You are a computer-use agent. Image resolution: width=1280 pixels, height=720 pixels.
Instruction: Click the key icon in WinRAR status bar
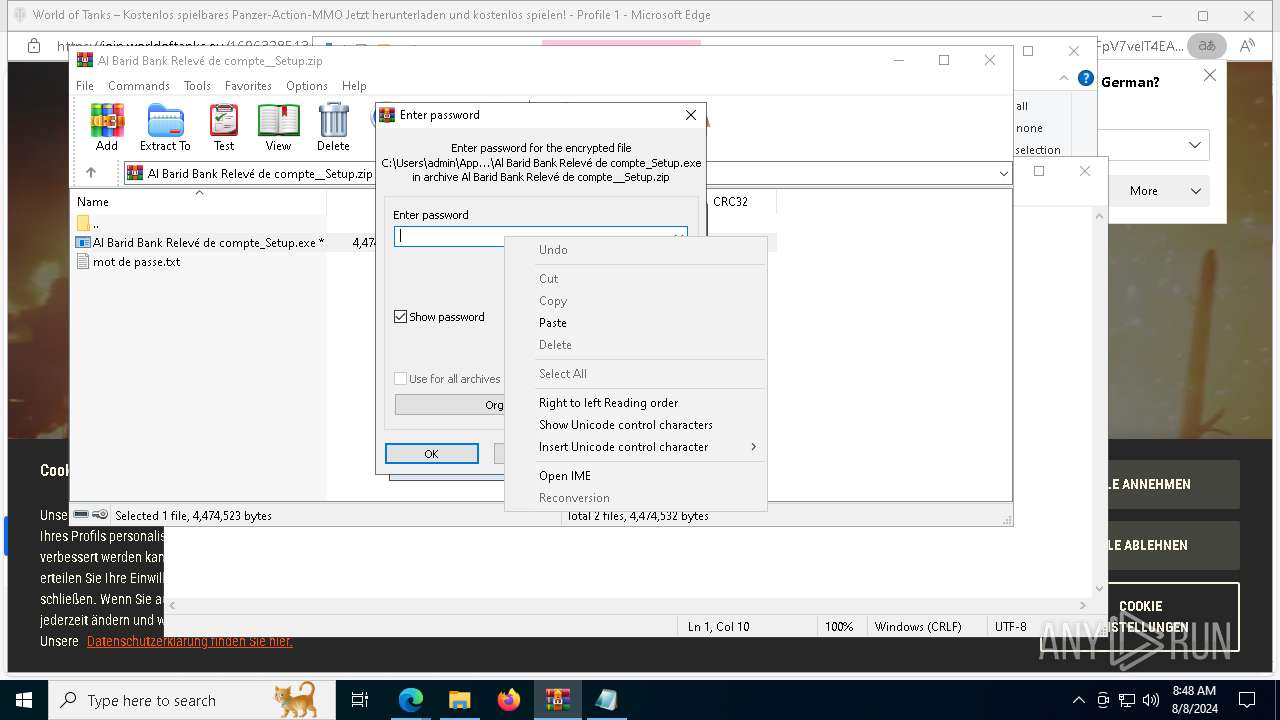(100, 515)
